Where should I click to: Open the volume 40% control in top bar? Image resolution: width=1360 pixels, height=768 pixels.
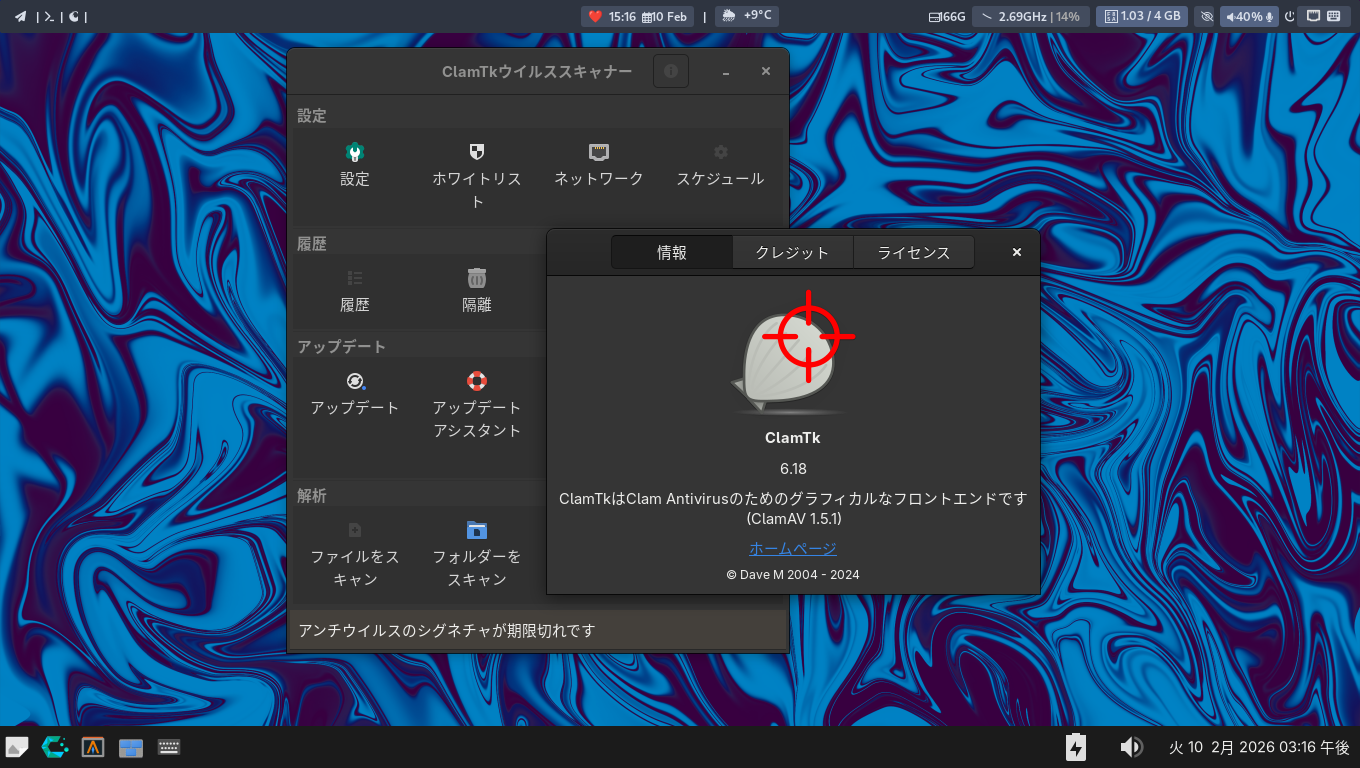(x=1249, y=16)
